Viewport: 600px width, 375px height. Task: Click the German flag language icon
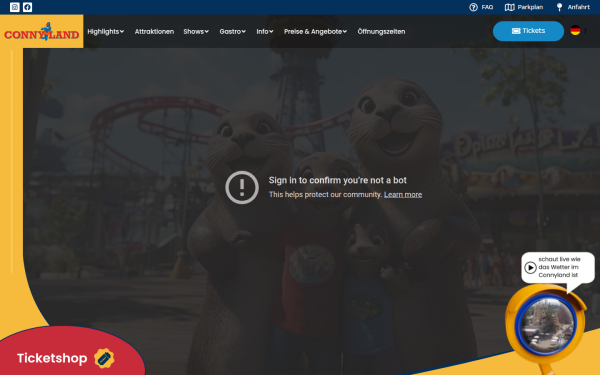tap(575, 30)
